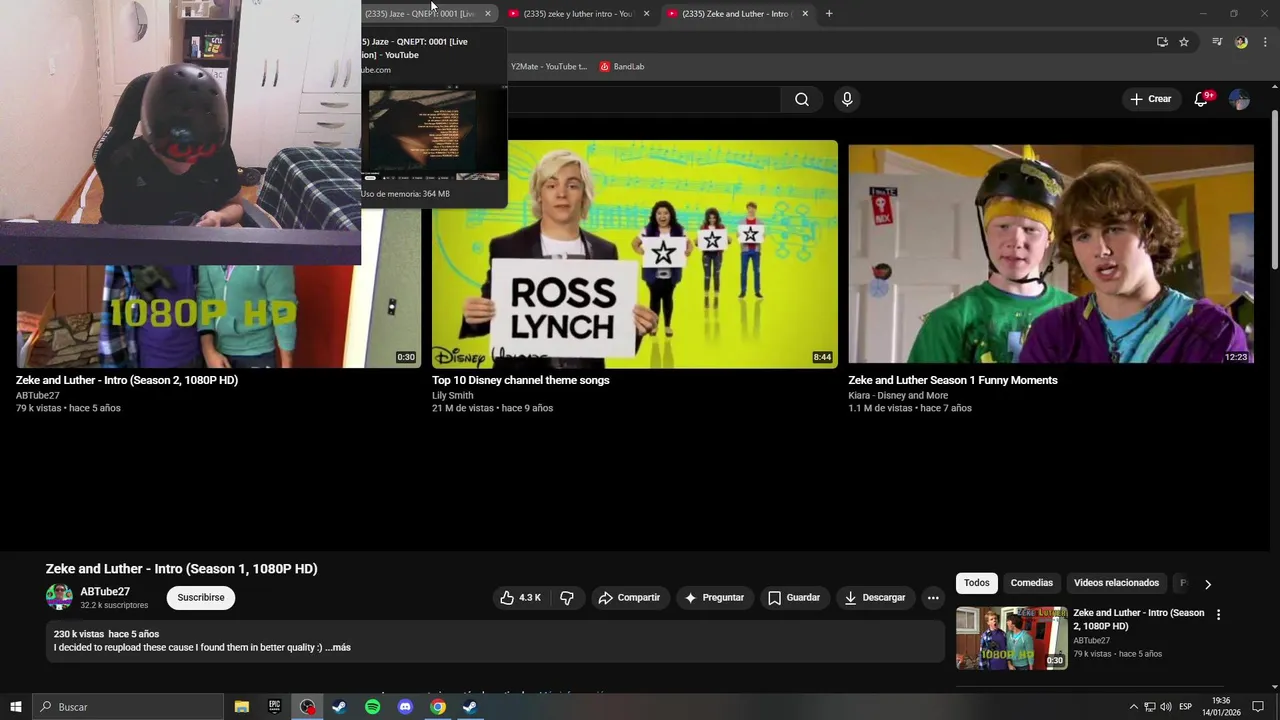Select the Comedias filter chip
Viewport: 1280px width, 720px height.
pos(1031,583)
